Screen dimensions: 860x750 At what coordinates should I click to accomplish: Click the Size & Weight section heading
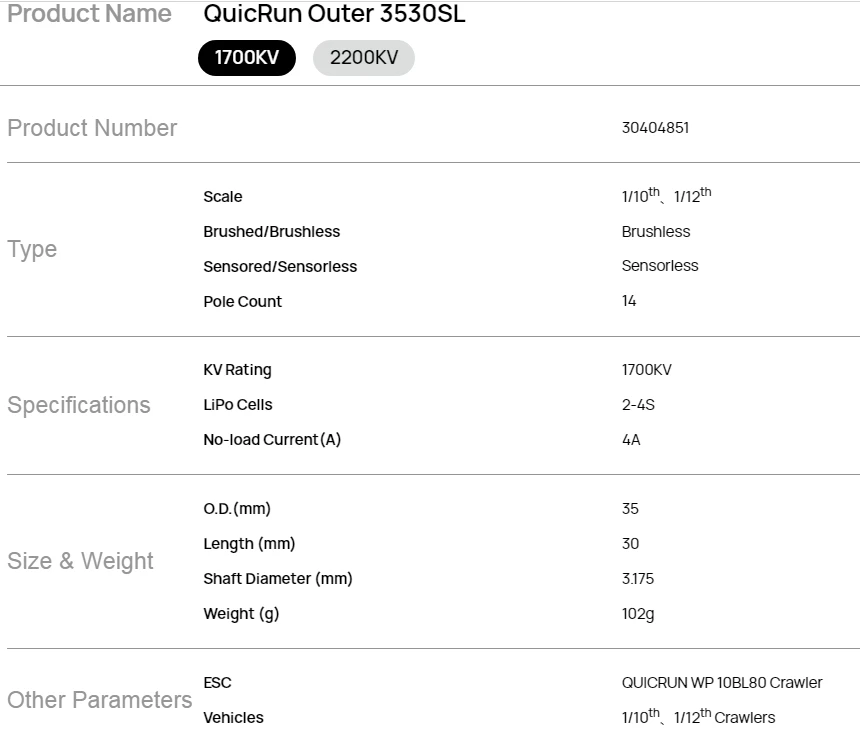pyautogui.click(x=81, y=561)
